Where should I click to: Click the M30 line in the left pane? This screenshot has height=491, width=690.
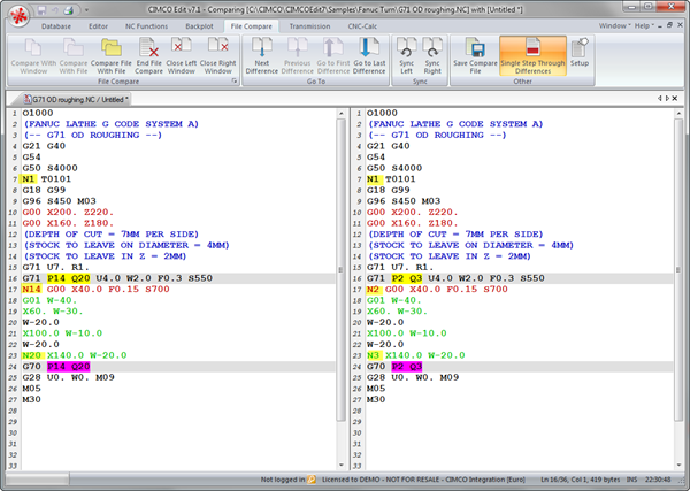[31, 399]
